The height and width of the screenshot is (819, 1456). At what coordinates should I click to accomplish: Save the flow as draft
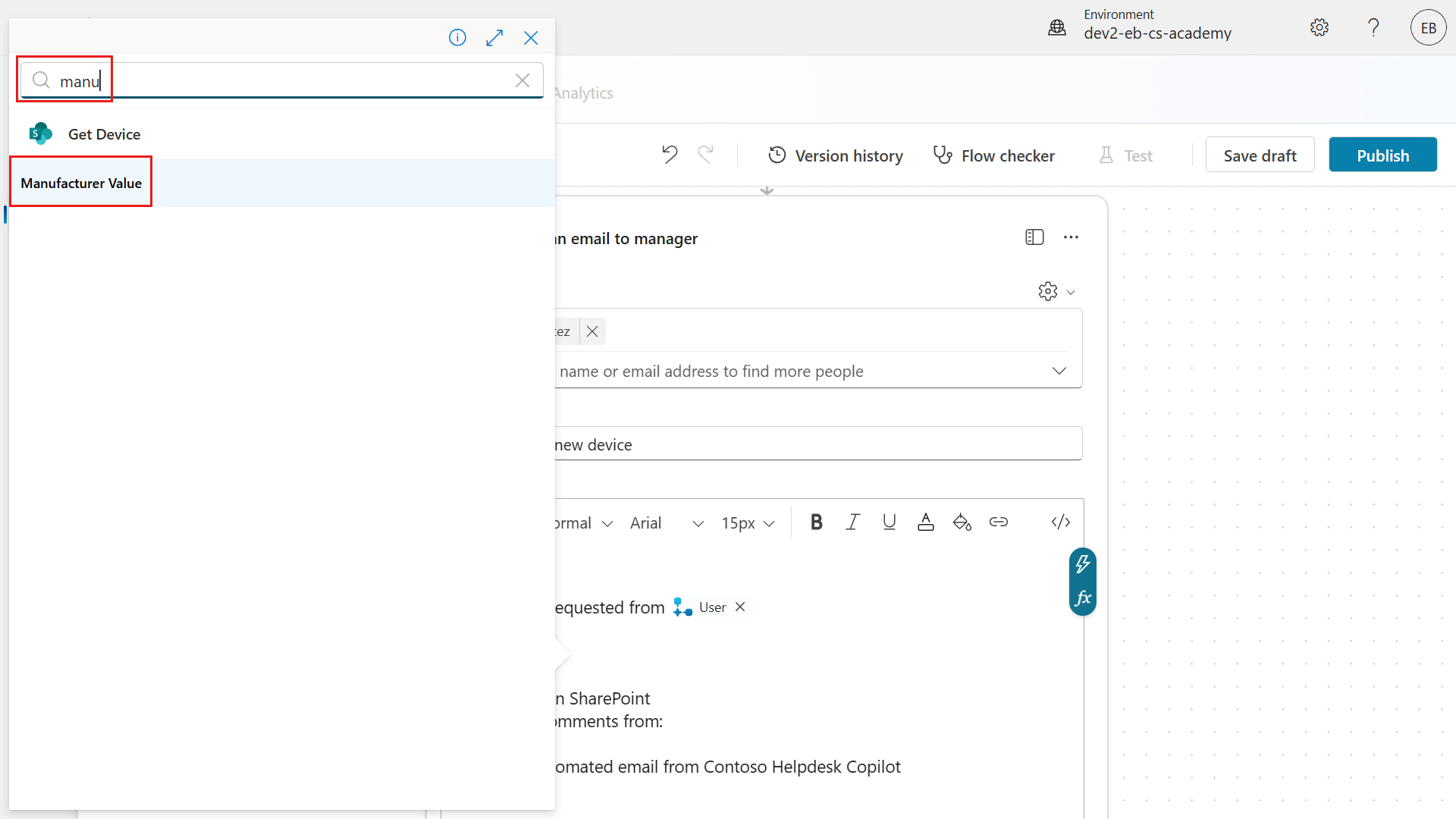(1259, 154)
